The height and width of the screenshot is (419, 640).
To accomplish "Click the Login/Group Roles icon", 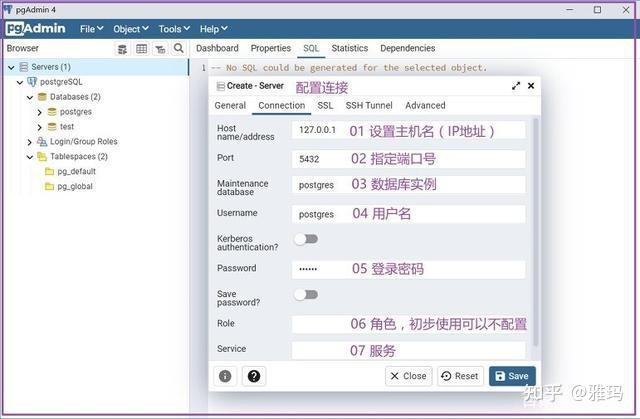I will point(42,142).
